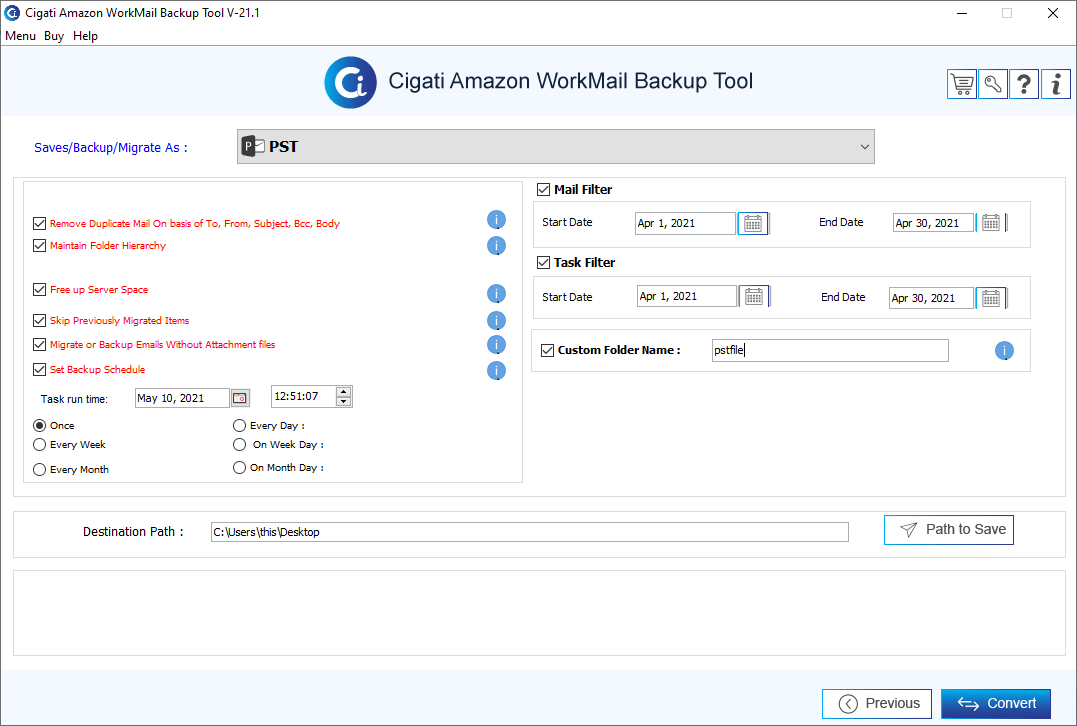Click Mail Filter End Date field Apr 30, 2021
The width and height of the screenshot is (1077, 726).
933,223
